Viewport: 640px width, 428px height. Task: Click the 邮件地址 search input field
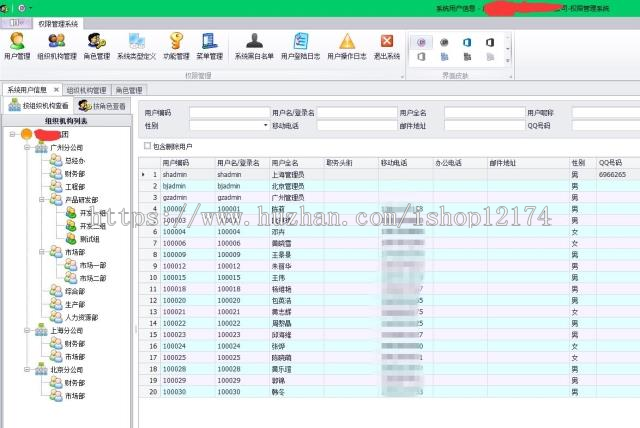tap(484, 125)
